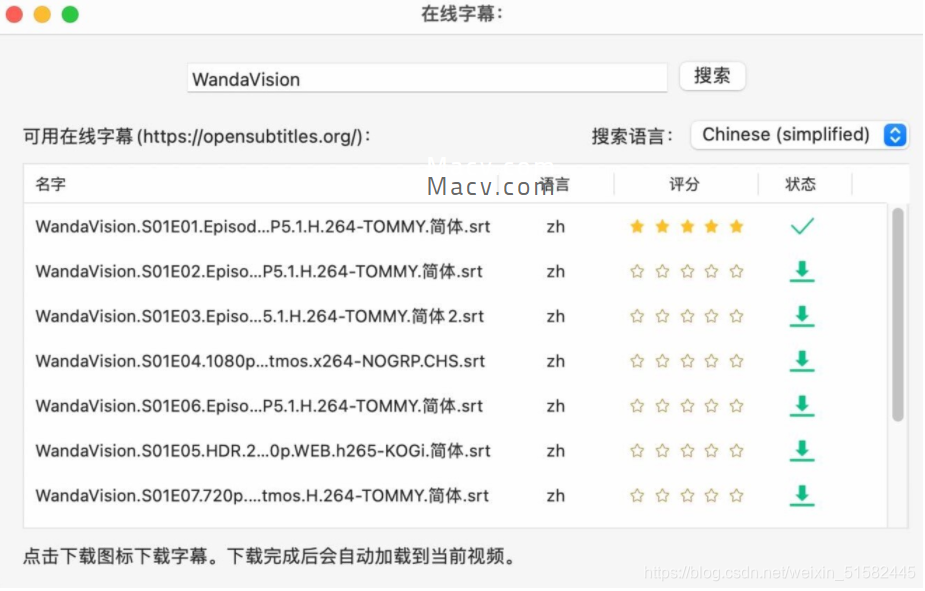Screen dimensions: 925x591
Task: Click the empty star rating of S01E02
Action: tap(687, 272)
